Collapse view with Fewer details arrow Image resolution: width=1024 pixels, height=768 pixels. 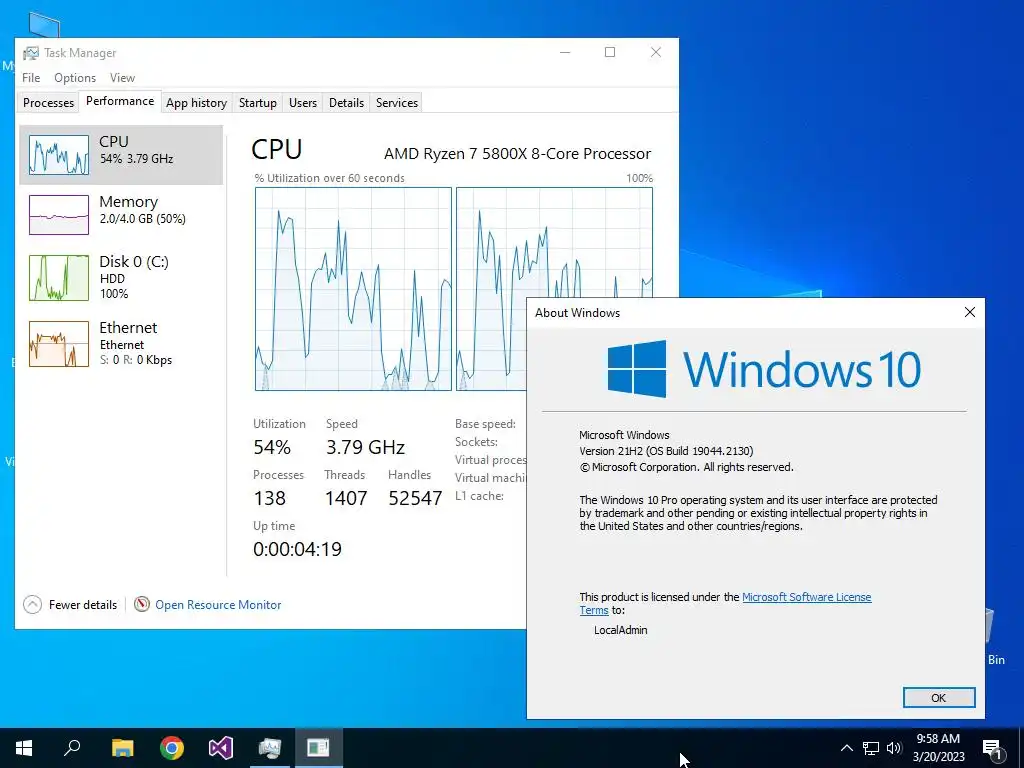click(33, 605)
